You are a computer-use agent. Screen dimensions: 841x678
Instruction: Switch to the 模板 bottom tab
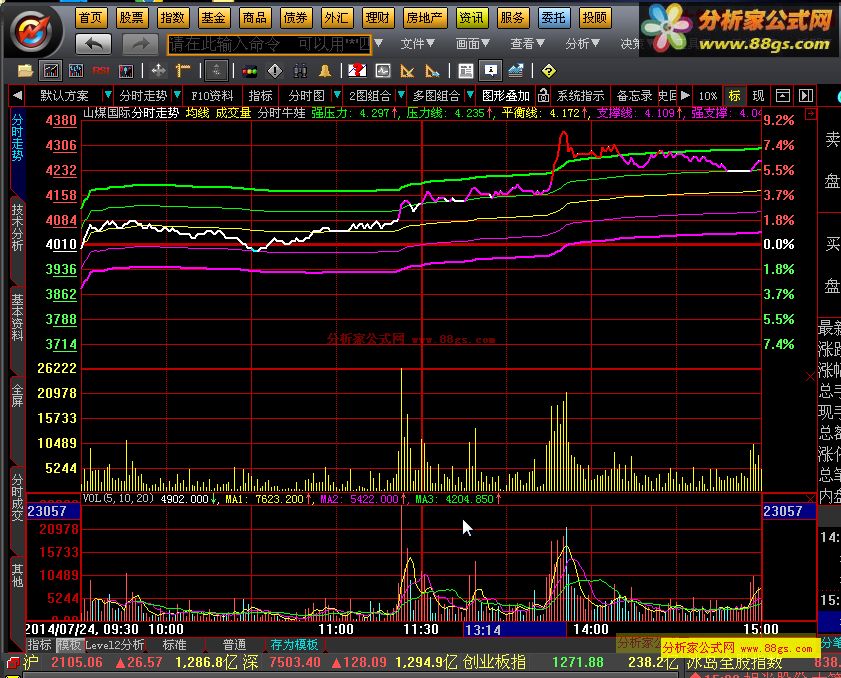(69, 644)
